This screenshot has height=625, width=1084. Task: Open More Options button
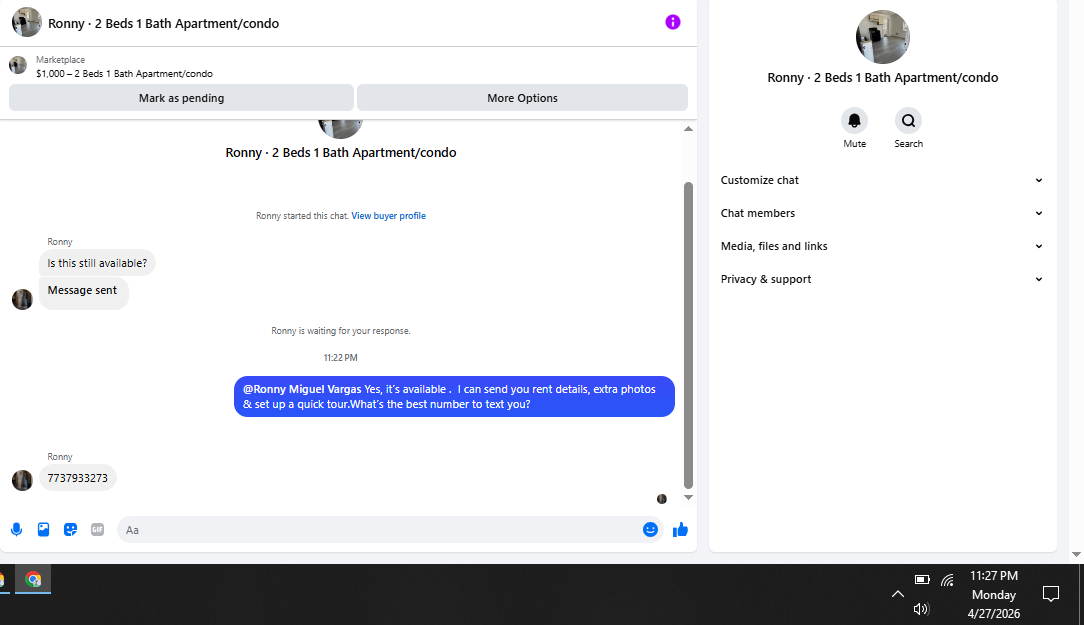(x=522, y=97)
